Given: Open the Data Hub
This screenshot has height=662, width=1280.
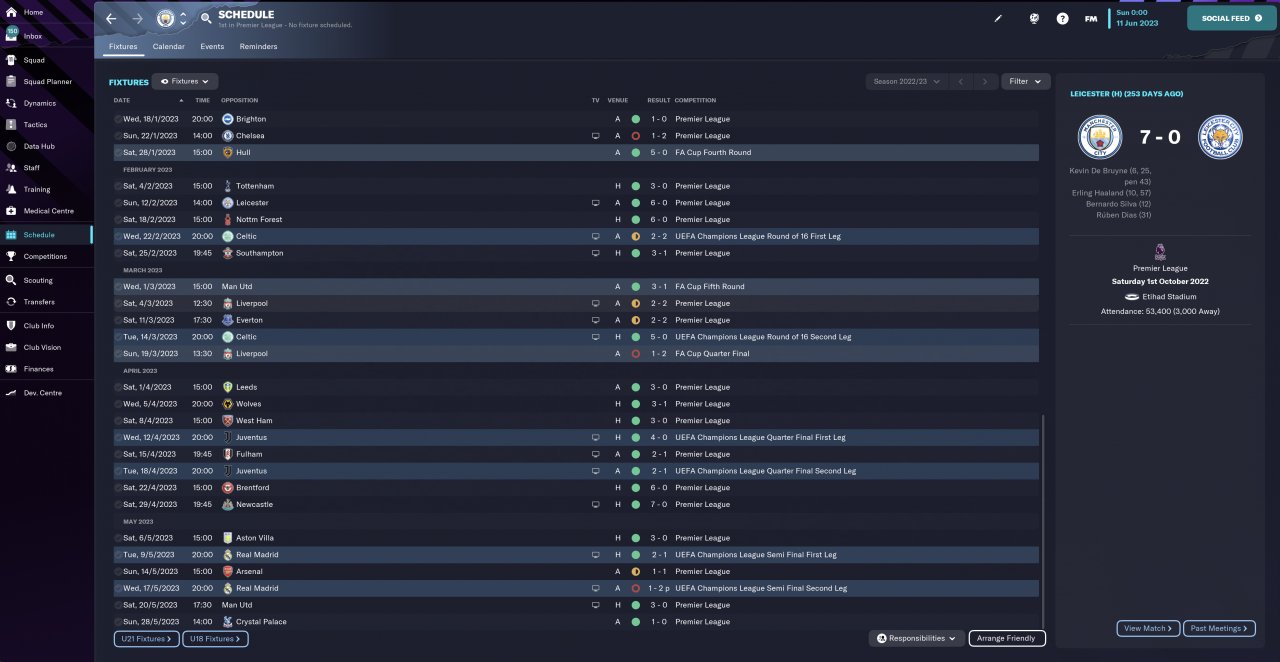Looking at the screenshot, I should click(39, 146).
